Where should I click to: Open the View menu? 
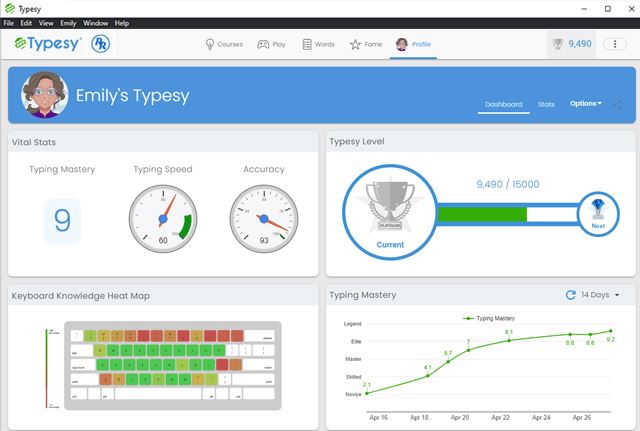(46, 22)
